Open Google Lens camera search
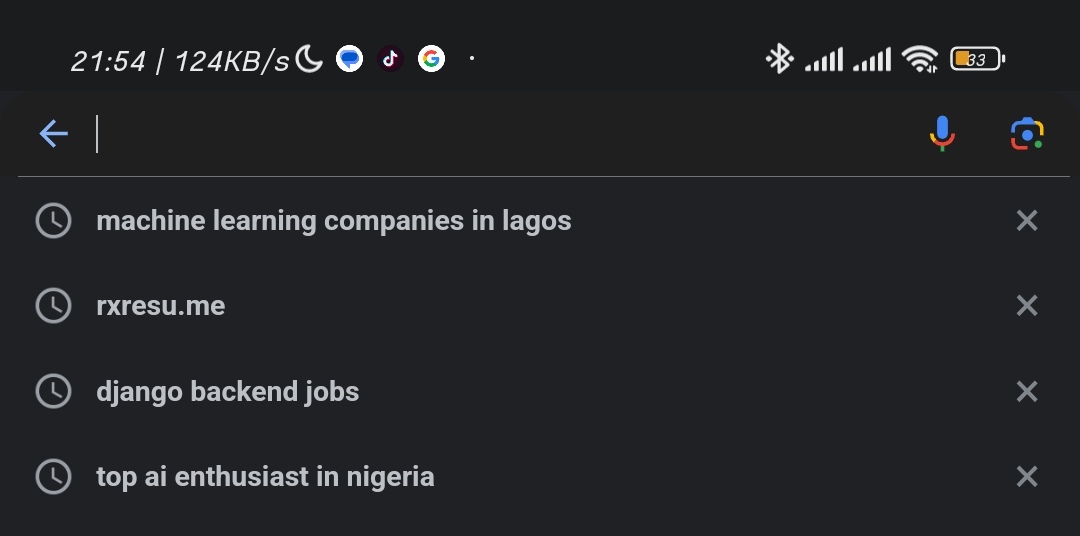 pyautogui.click(x=1027, y=134)
